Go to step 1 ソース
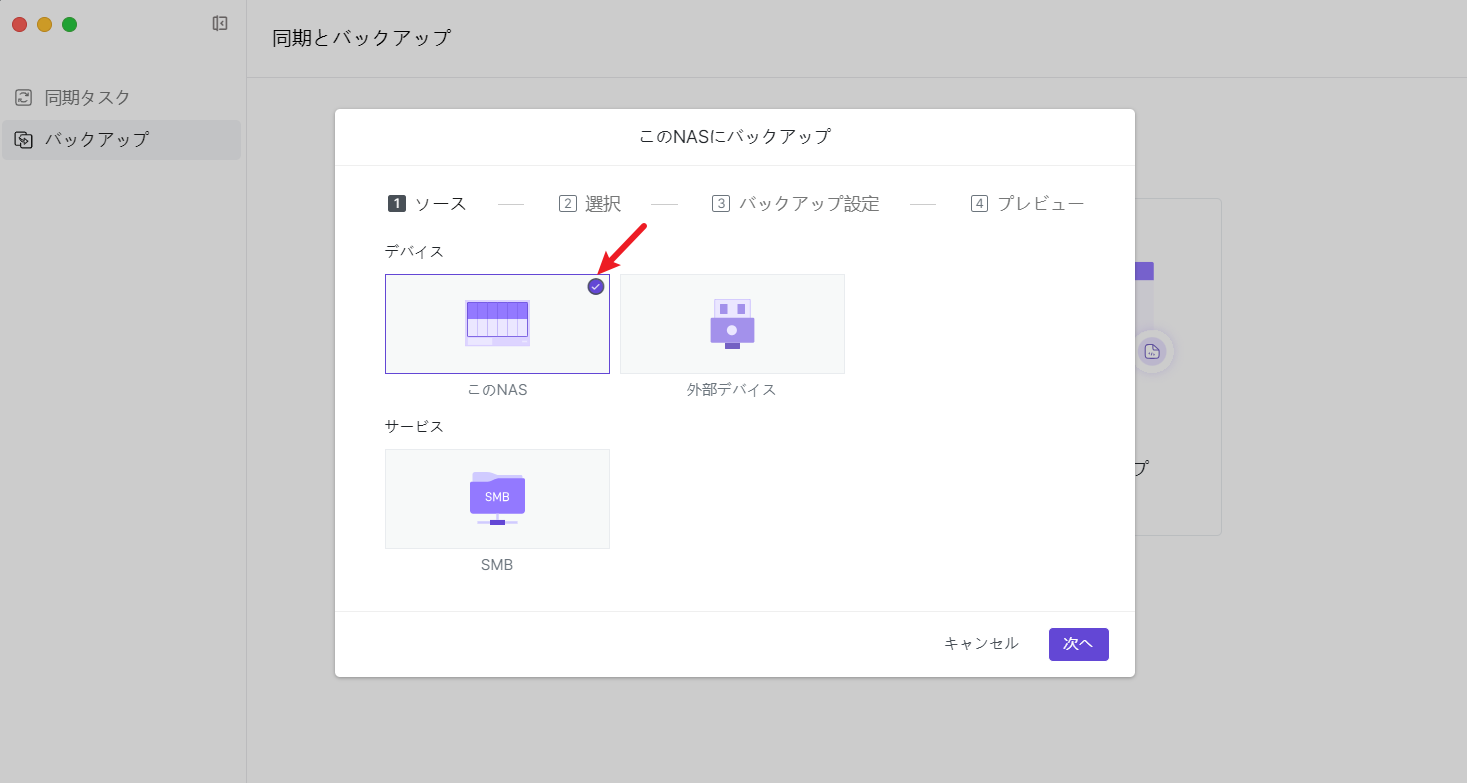1467x783 pixels. click(x=427, y=204)
